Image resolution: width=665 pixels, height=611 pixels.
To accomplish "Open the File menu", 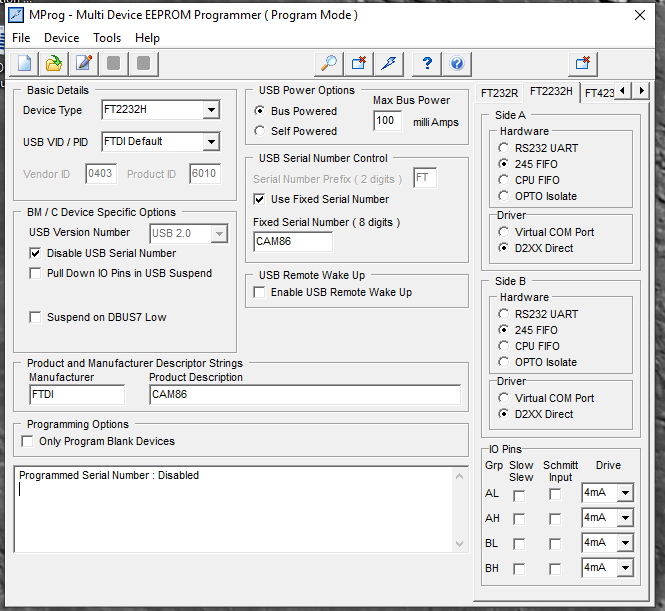I will [x=21, y=38].
